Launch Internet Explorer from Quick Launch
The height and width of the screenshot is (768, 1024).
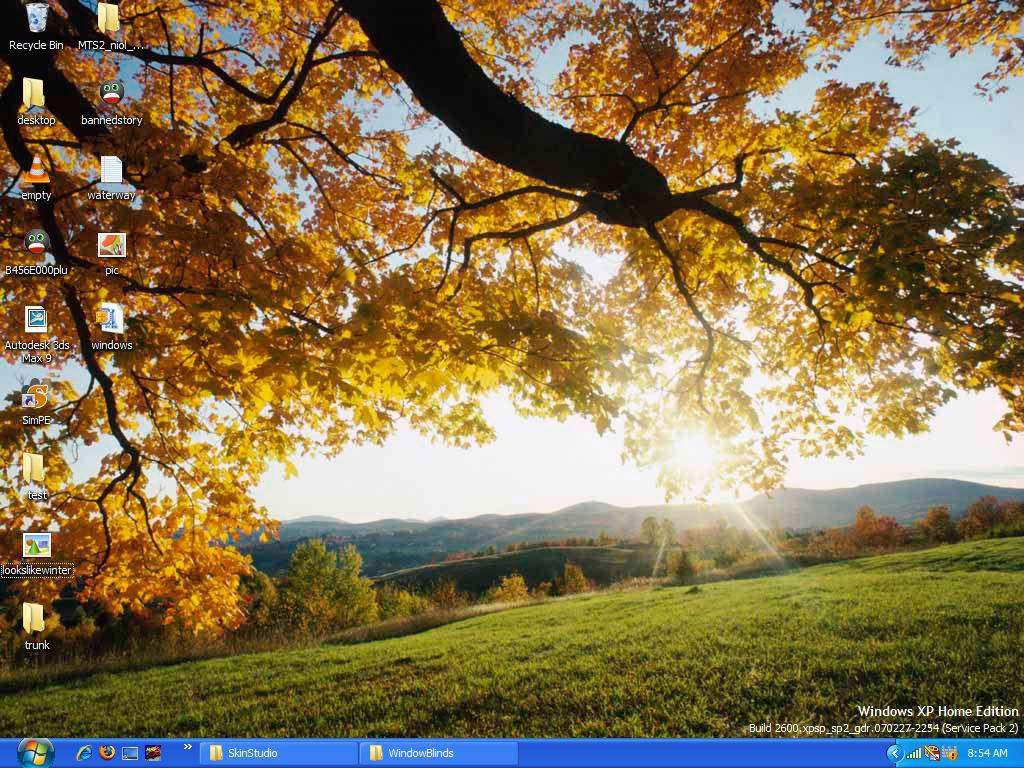(84, 753)
